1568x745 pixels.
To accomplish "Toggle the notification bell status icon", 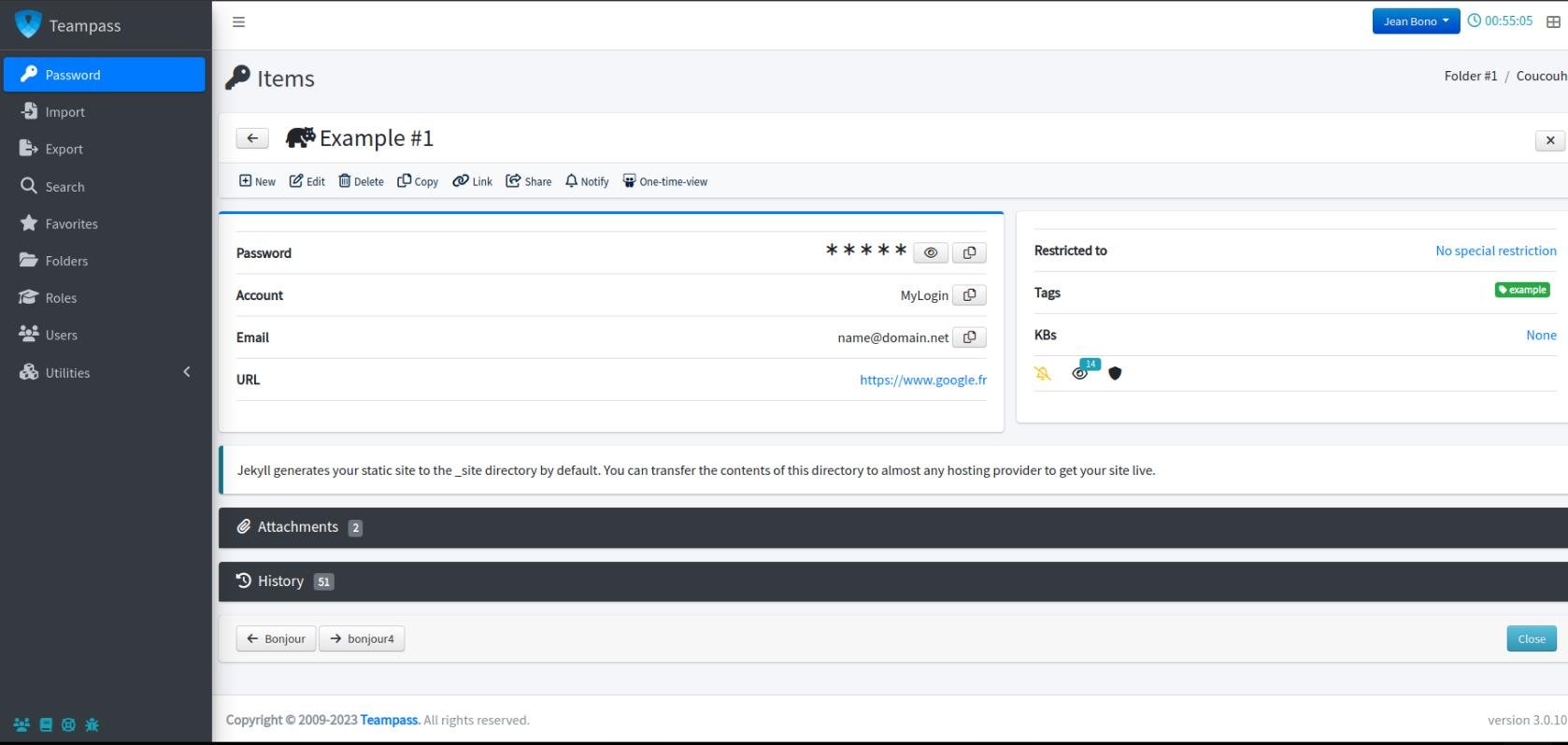I will 1043,373.
